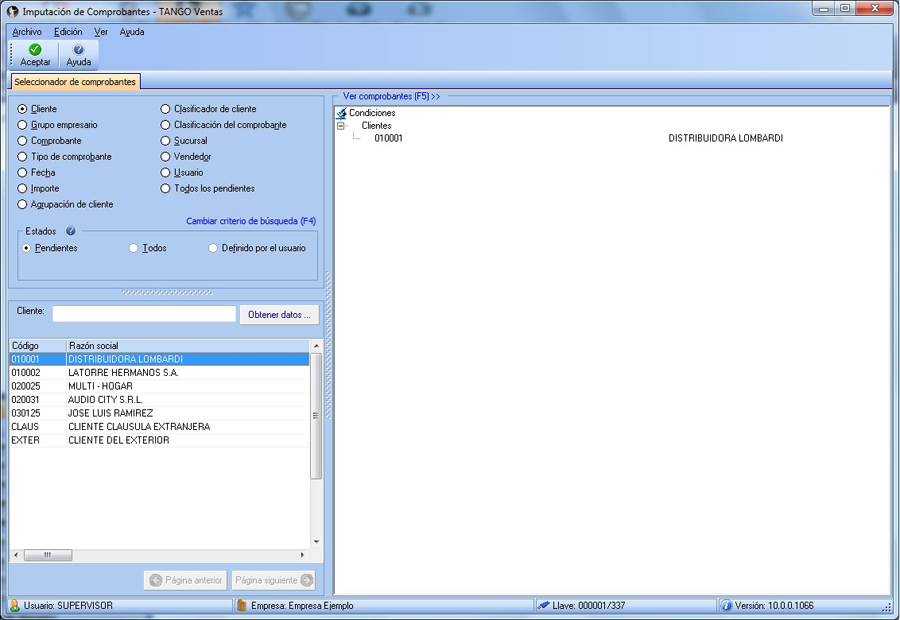Select the Grupo empresario radio option

point(22,125)
